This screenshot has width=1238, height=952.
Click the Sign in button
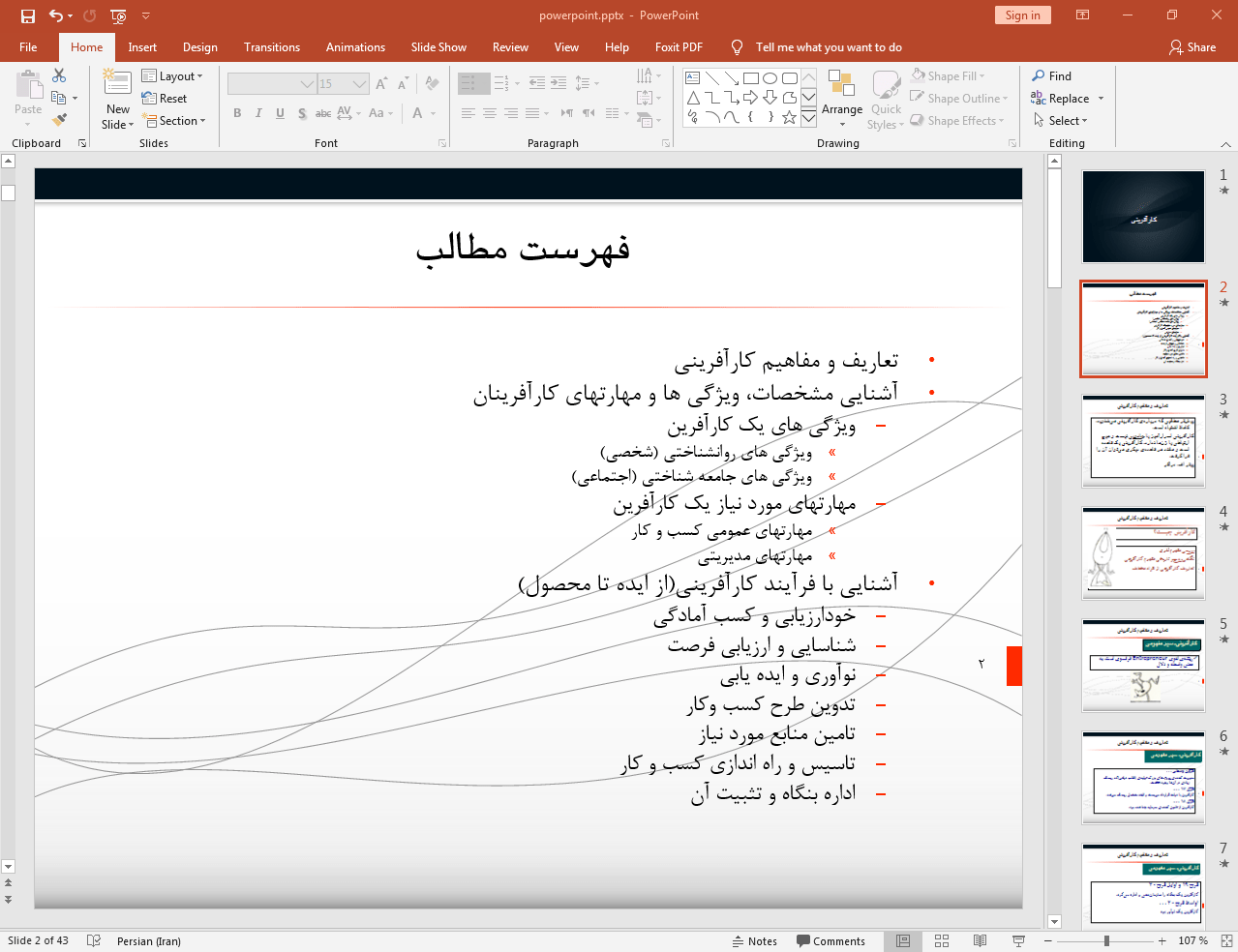coord(1022,15)
